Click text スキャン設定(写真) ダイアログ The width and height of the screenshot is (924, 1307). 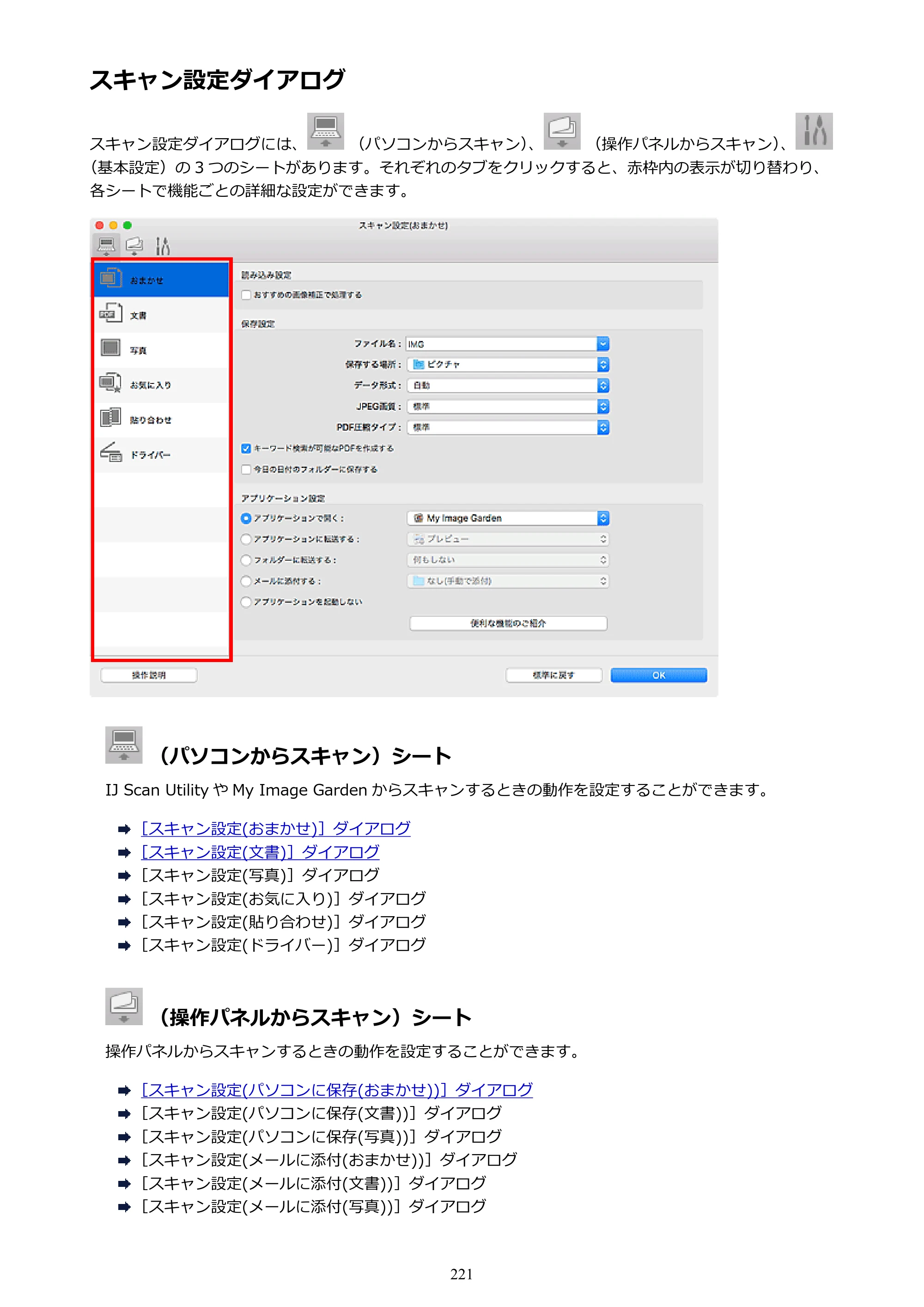tap(260, 875)
